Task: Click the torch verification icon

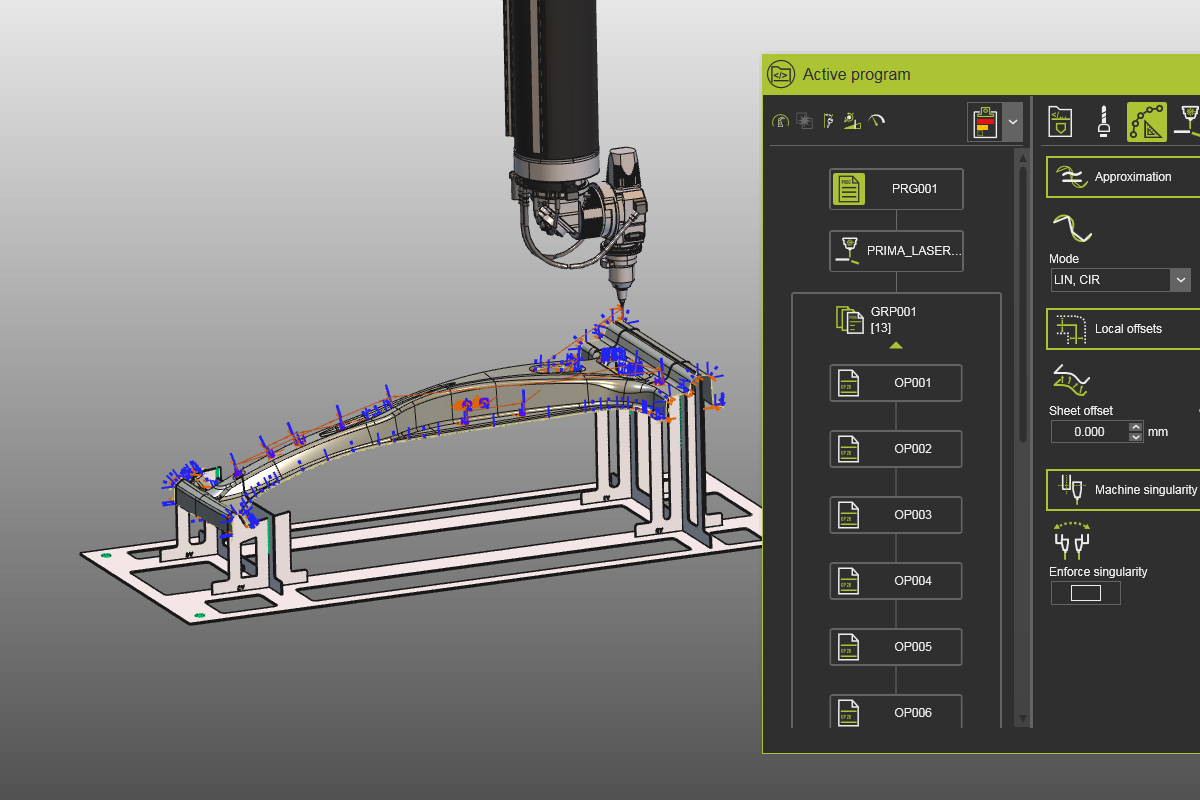Action: point(828,120)
